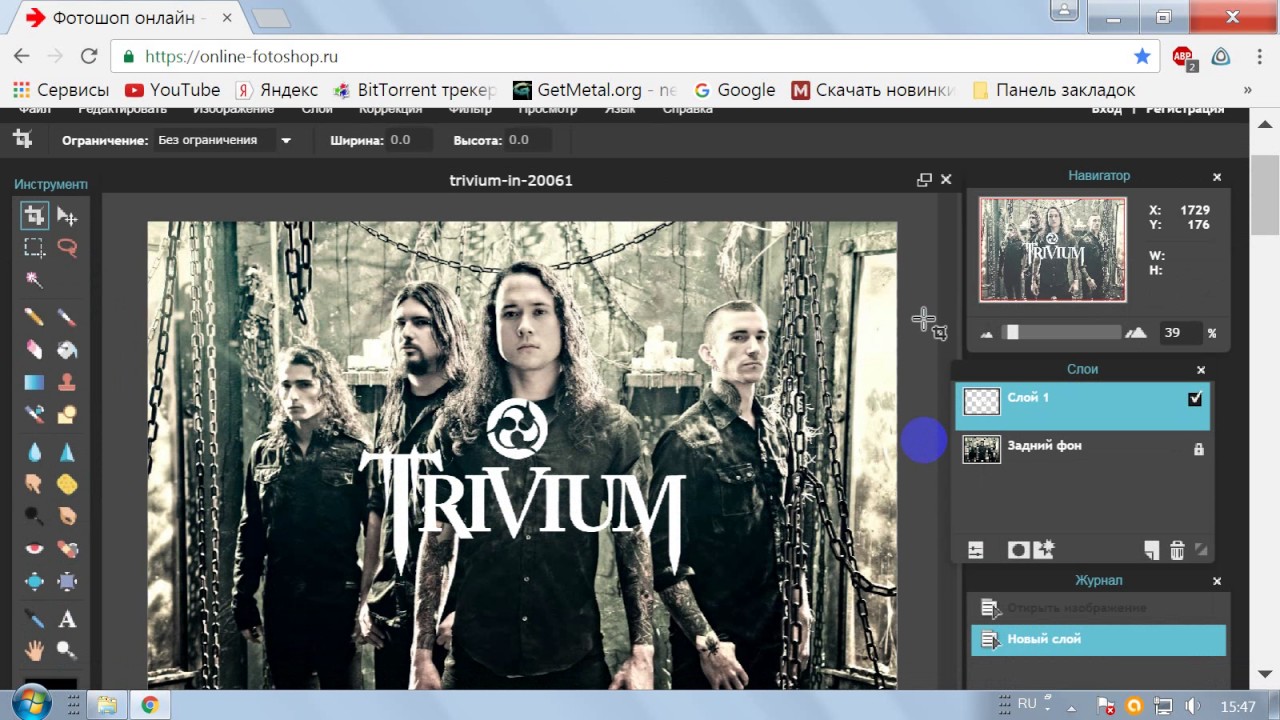Select the Drawing shape tool
Image resolution: width=1280 pixels, height=720 pixels.
67,414
